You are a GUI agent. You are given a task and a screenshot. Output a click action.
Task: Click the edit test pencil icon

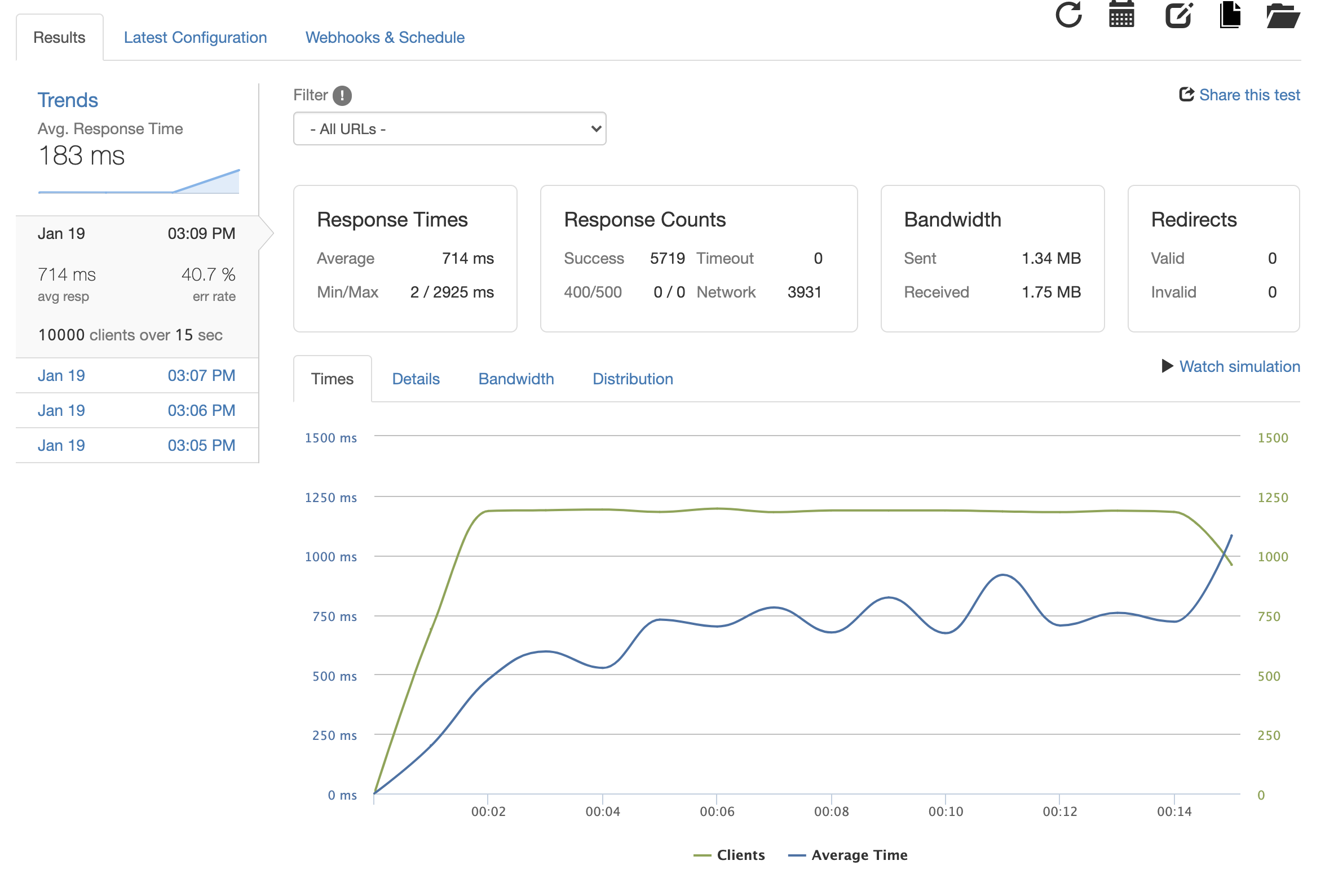point(1179,14)
